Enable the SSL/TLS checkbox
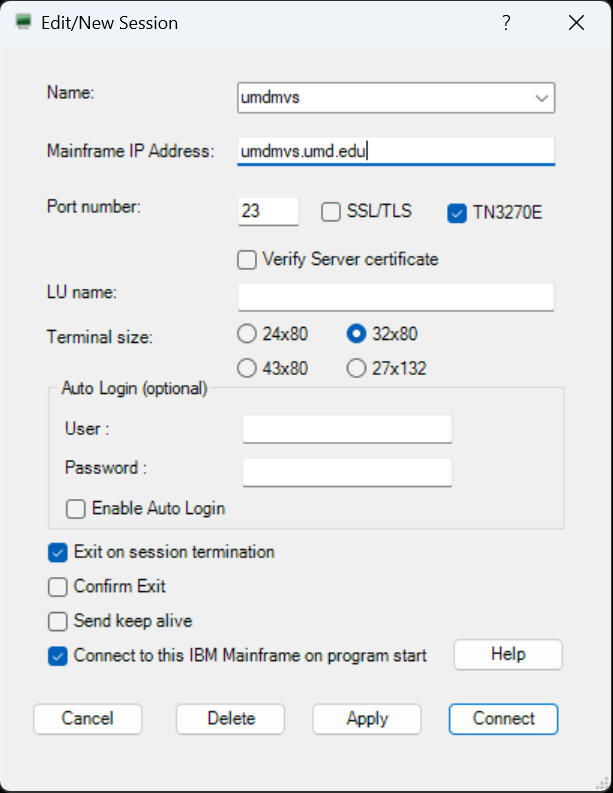Screen dimensions: 613x793 (331, 212)
